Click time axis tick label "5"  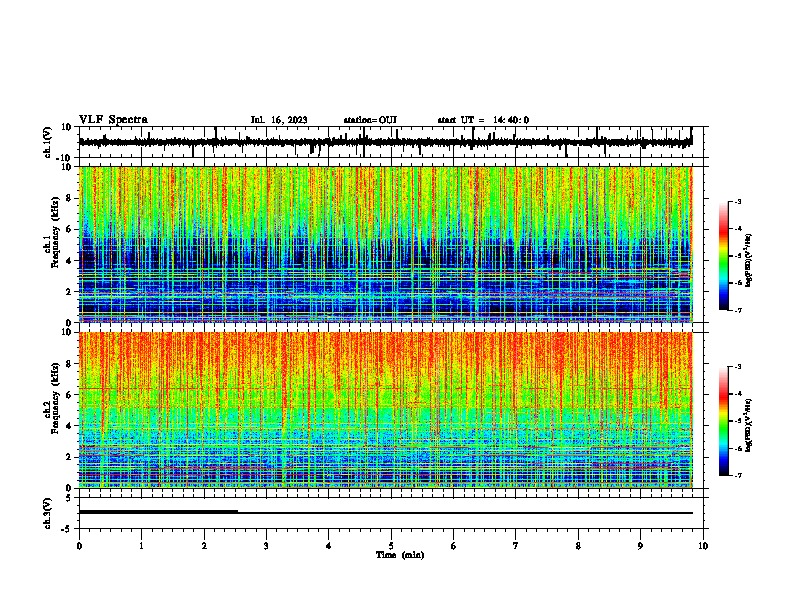pyautogui.click(x=391, y=546)
